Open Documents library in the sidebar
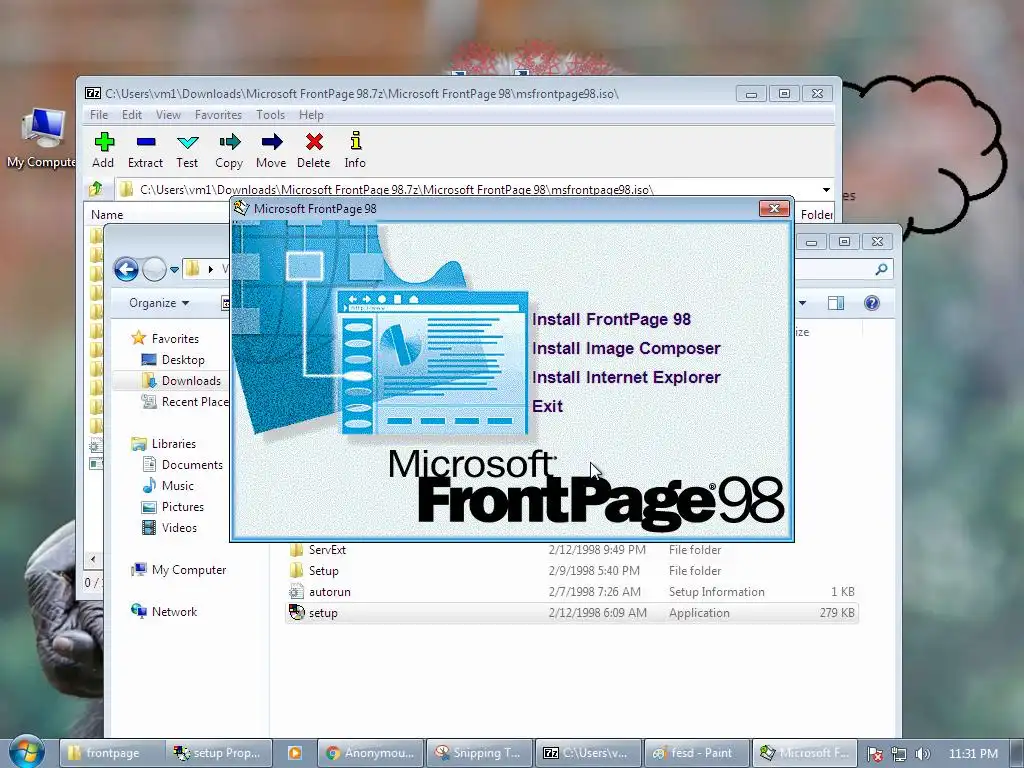1024x768 pixels. tap(183, 464)
